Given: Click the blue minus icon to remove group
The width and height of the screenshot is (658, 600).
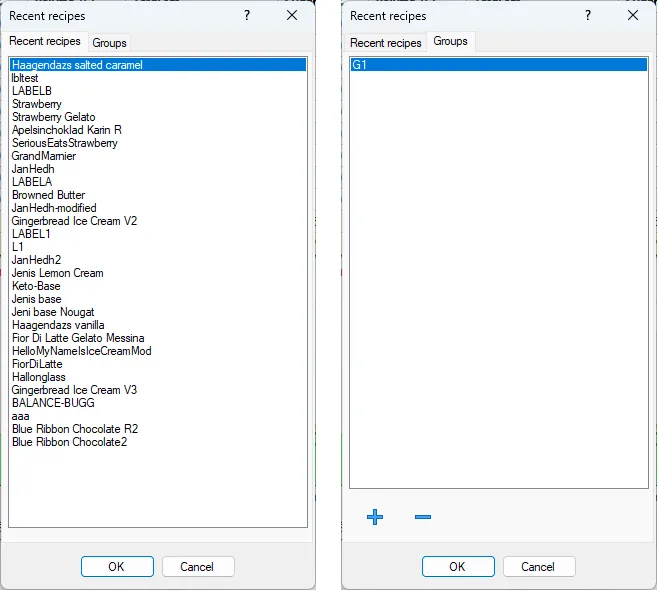Looking at the screenshot, I should [x=423, y=517].
